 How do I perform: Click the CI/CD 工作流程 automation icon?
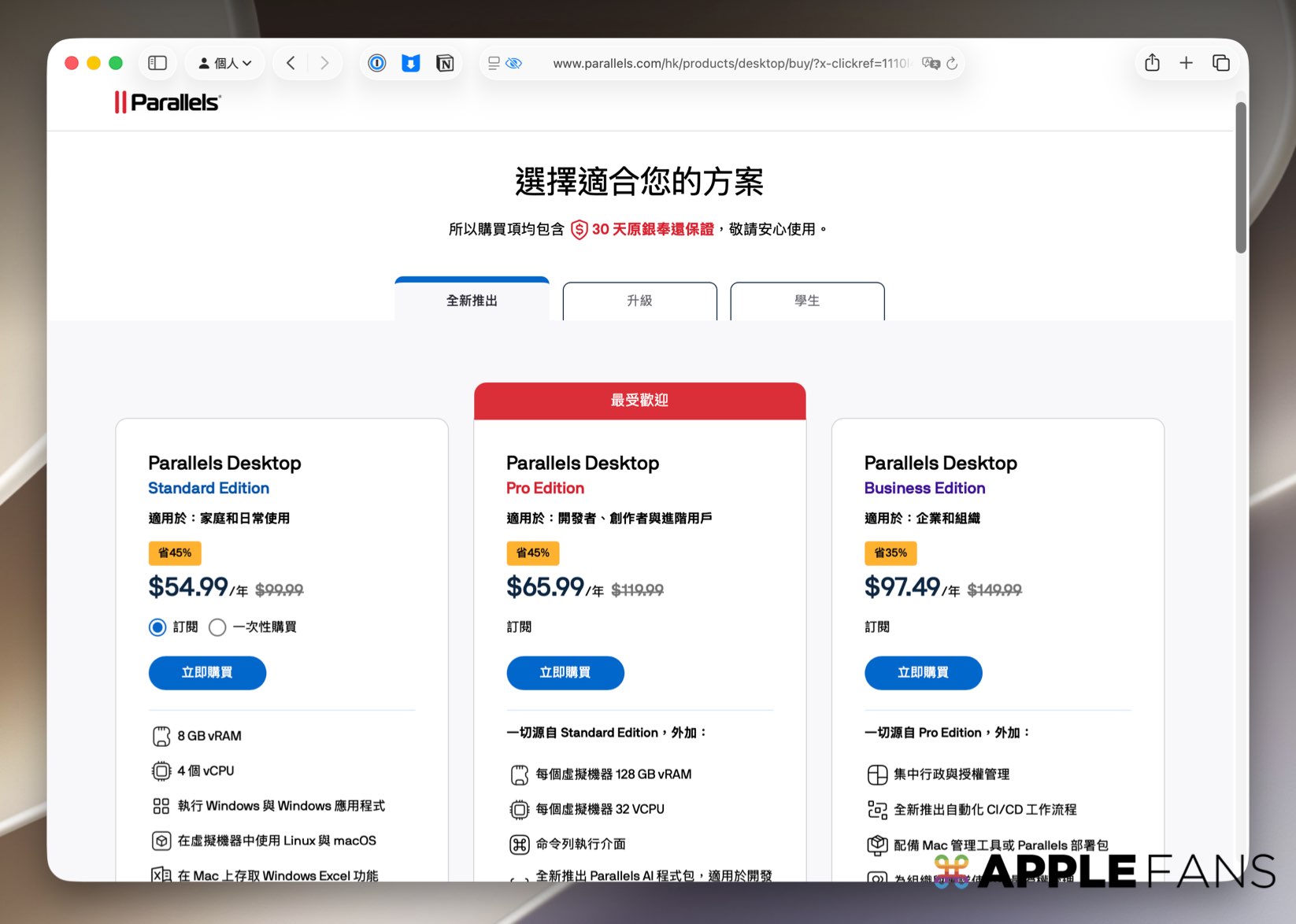[877, 809]
